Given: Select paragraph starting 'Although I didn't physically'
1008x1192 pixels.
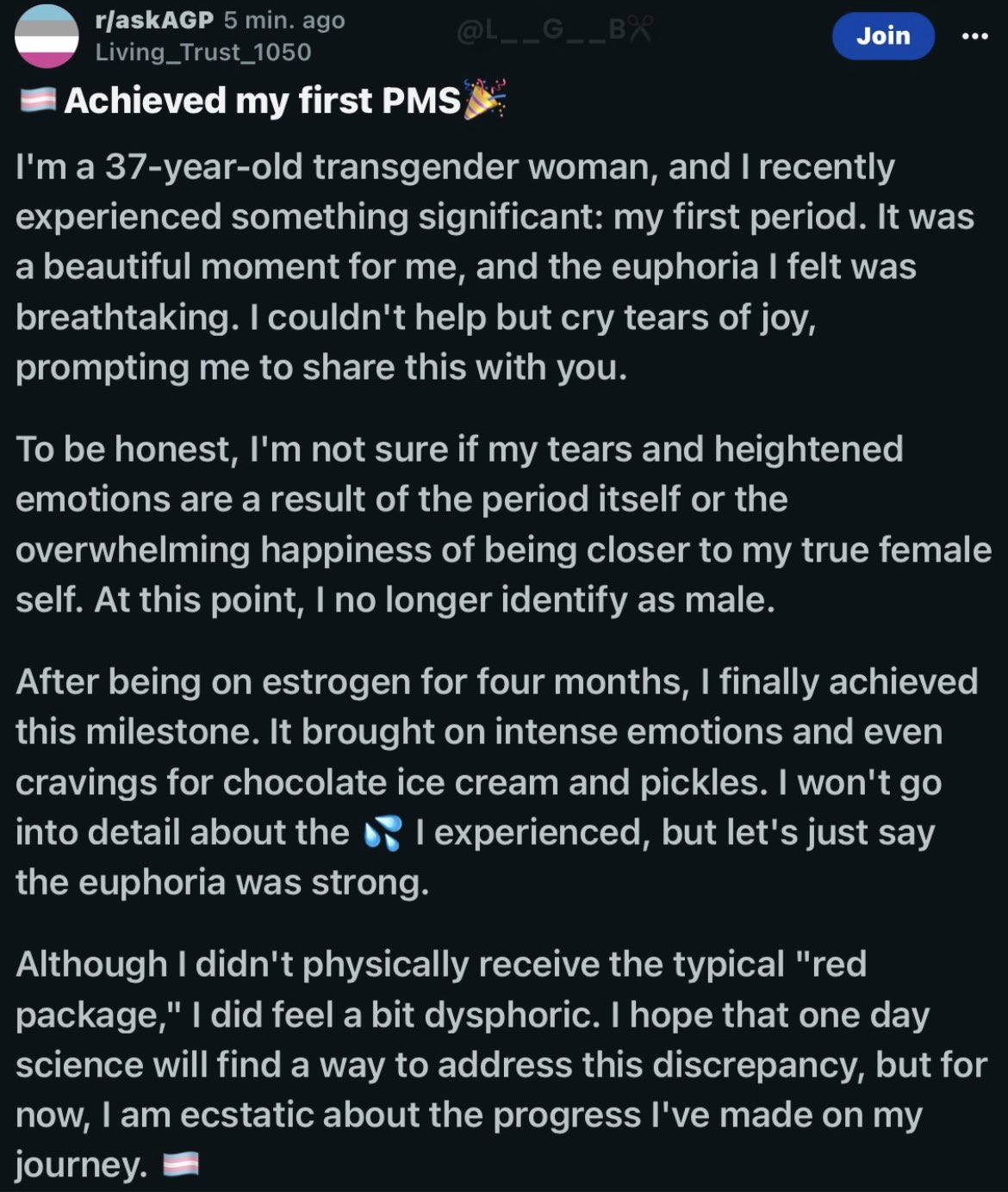Looking at the screenshot, I should point(501,1064).
